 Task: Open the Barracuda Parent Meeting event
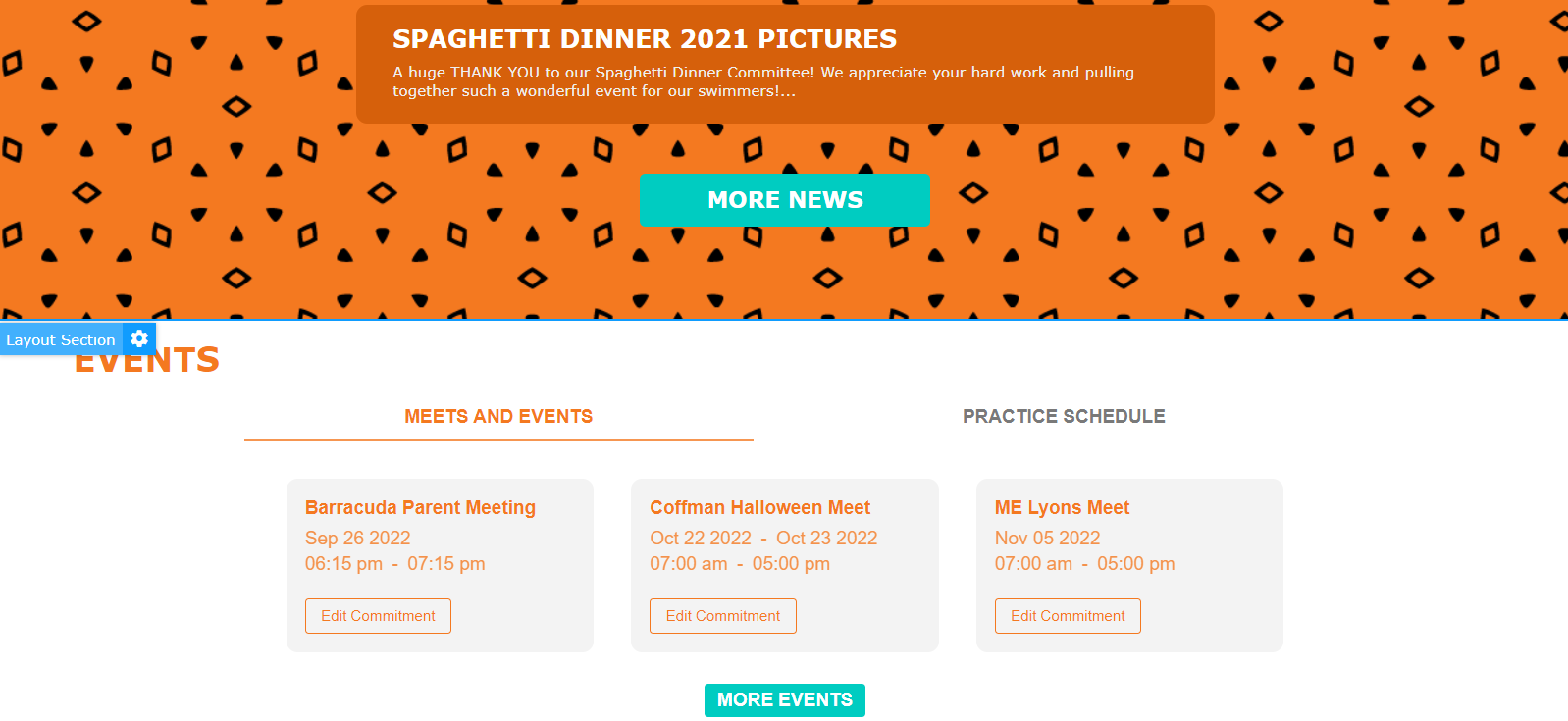[420, 507]
